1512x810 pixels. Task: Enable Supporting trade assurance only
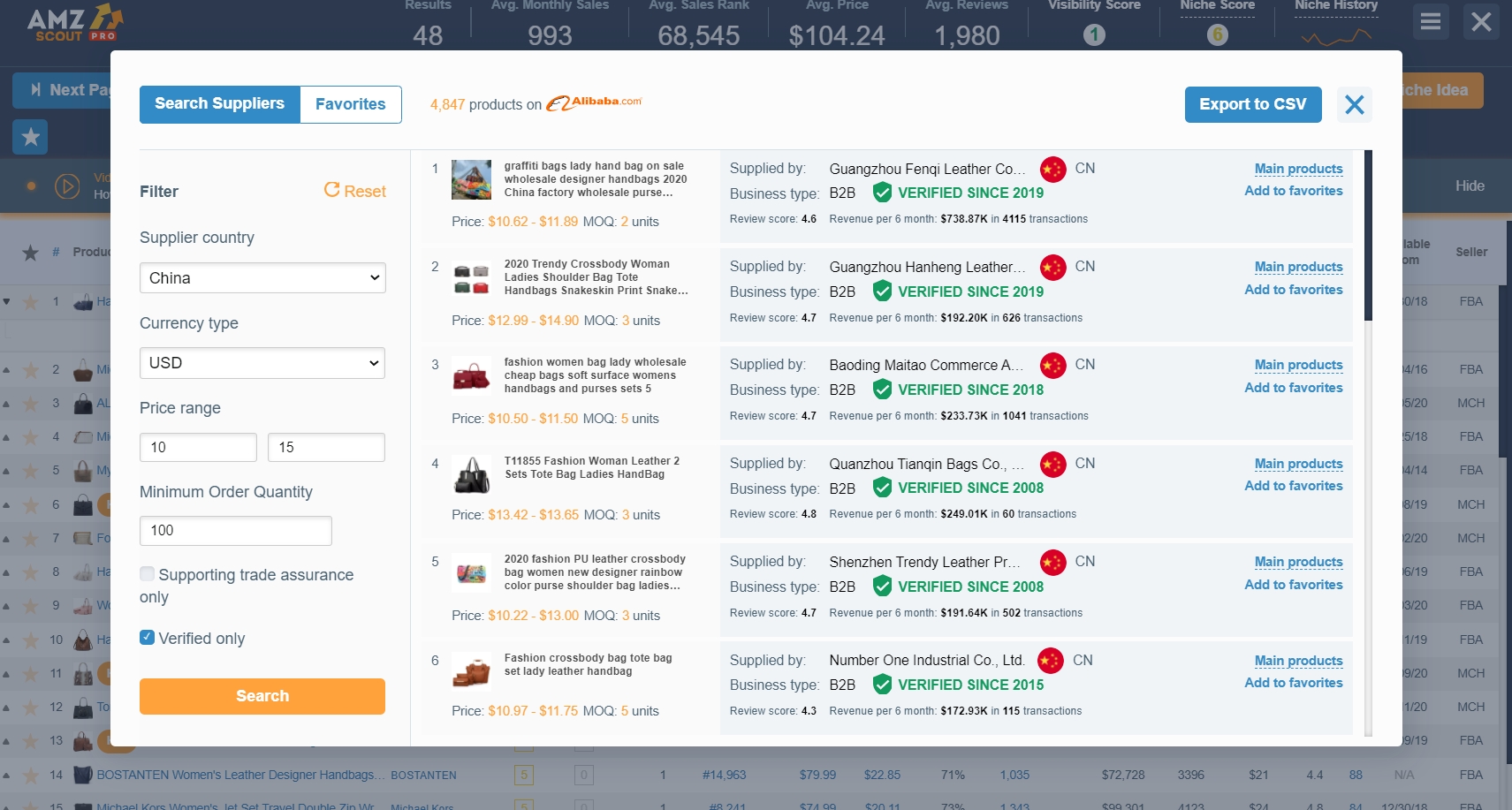(147, 573)
